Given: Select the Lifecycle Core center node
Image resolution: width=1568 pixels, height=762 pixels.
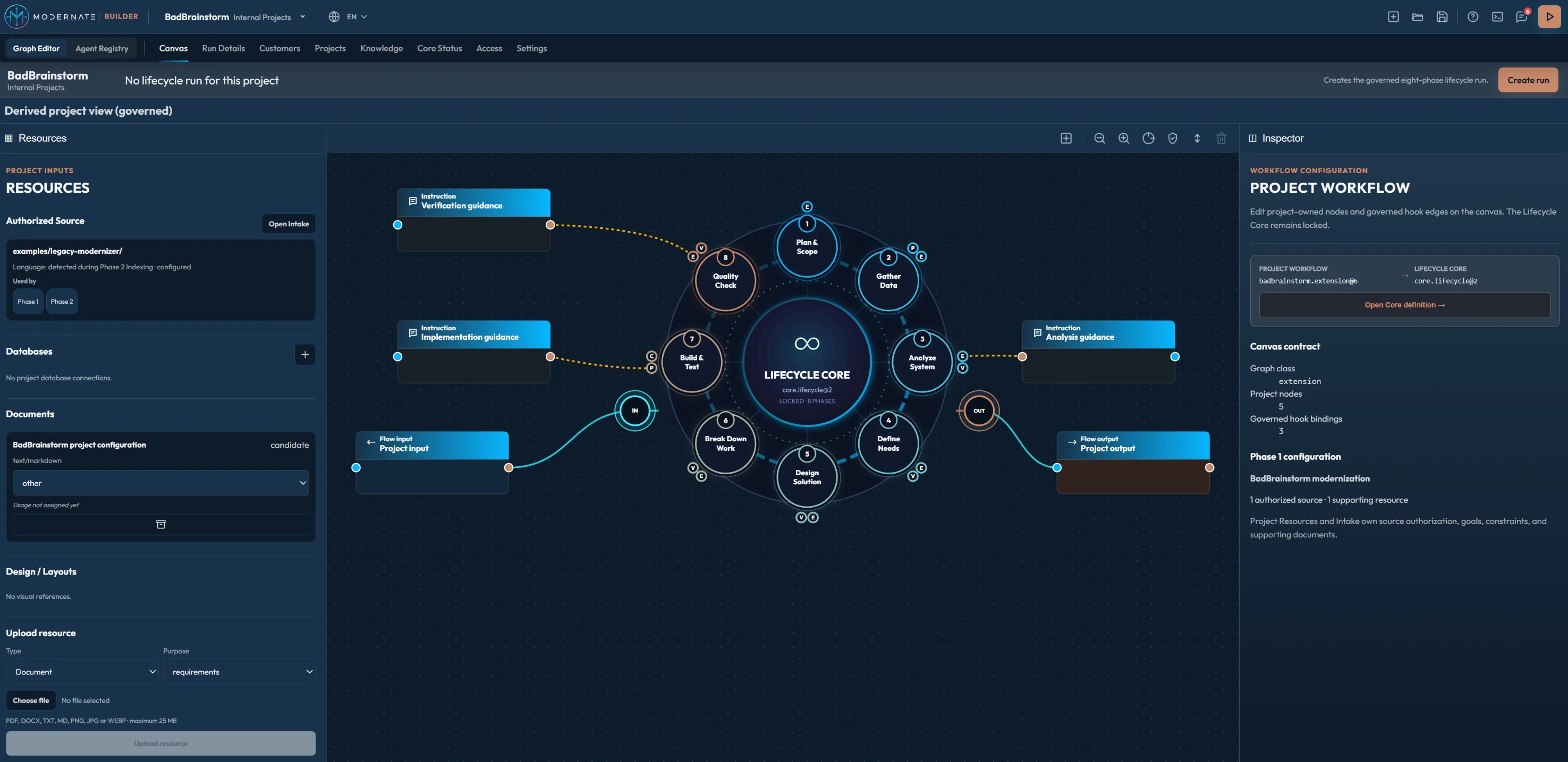Looking at the screenshot, I should [807, 363].
